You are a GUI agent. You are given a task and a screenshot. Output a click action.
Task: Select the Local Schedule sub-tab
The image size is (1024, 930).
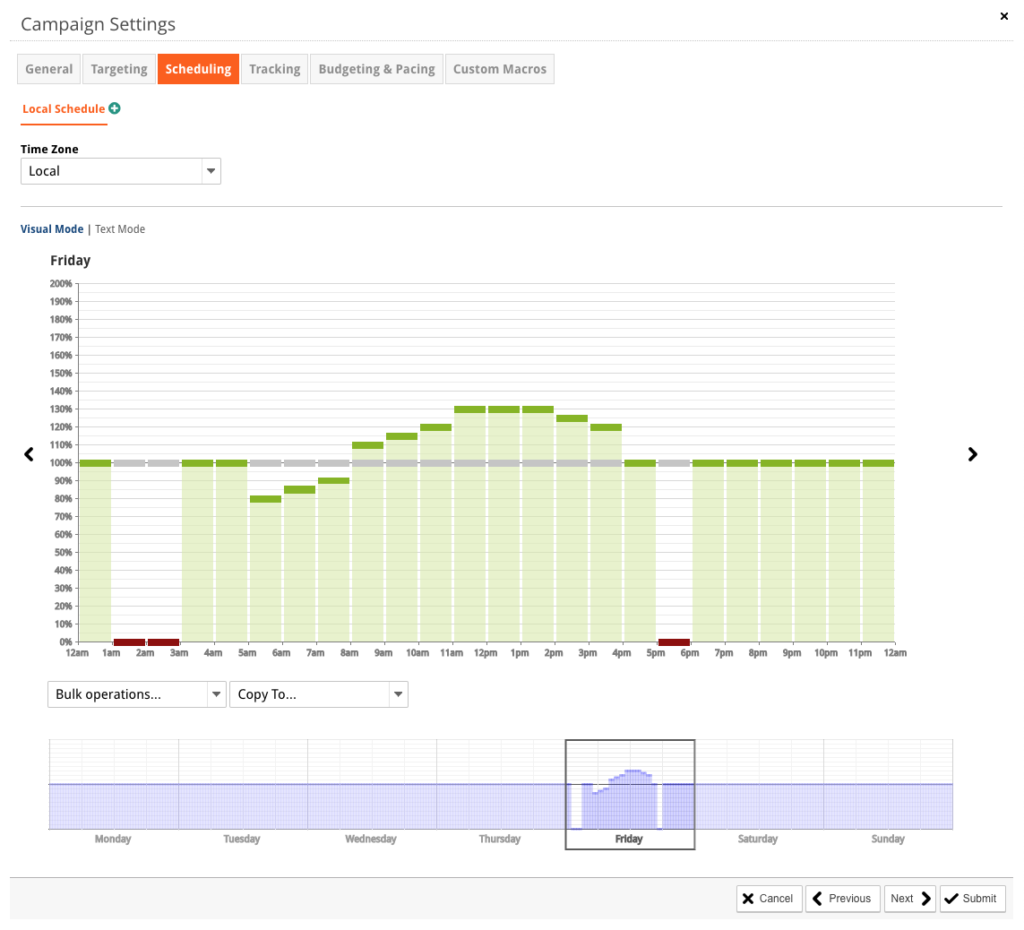(63, 109)
